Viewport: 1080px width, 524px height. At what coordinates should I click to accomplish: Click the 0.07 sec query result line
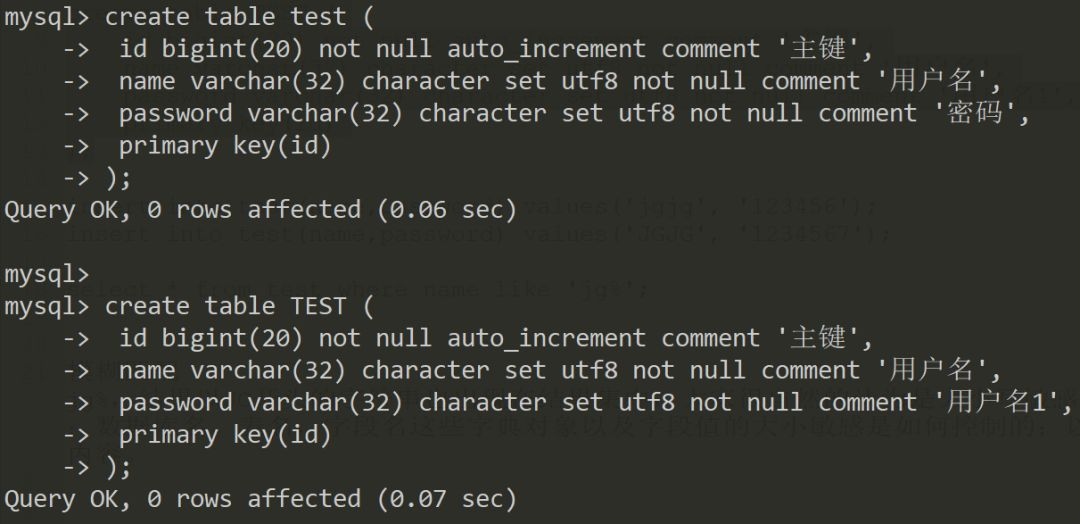[x=260, y=499]
